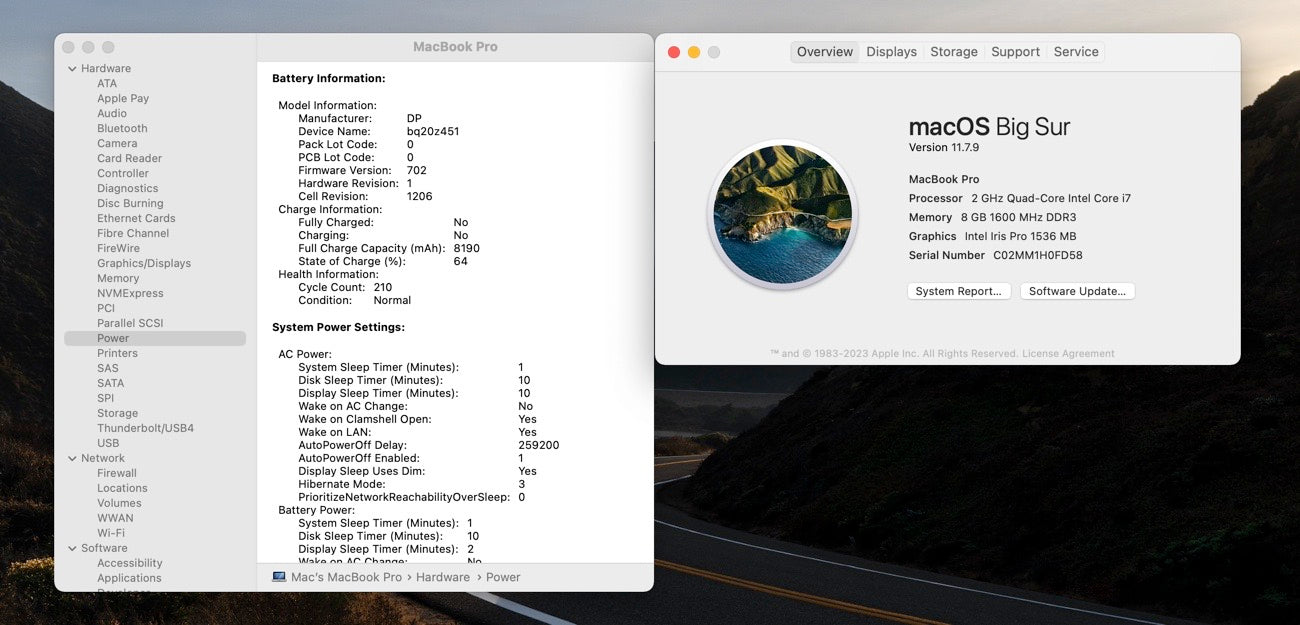Click the laptop icon in path bar
This screenshot has width=1300, height=625.
click(x=279, y=577)
